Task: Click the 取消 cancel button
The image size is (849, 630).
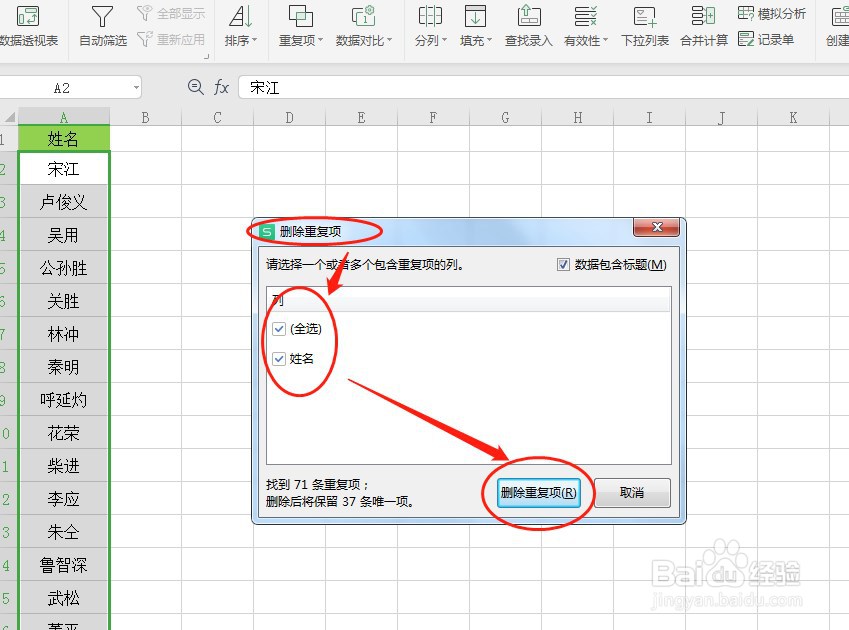Action: pyautogui.click(x=632, y=492)
